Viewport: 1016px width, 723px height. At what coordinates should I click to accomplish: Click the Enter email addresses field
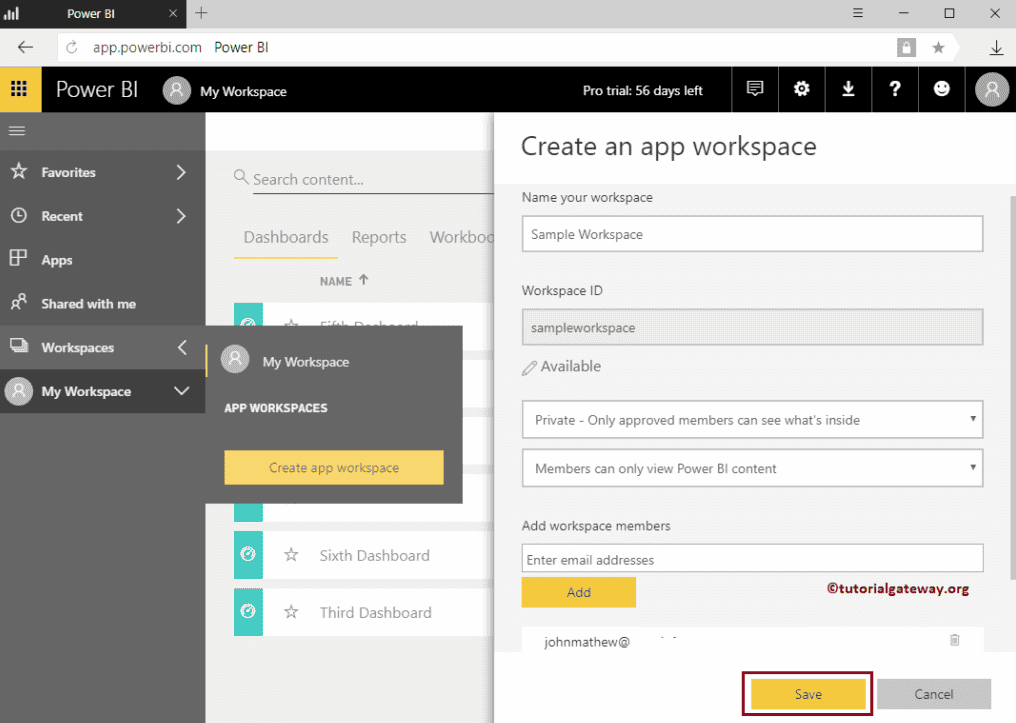click(752, 559)
